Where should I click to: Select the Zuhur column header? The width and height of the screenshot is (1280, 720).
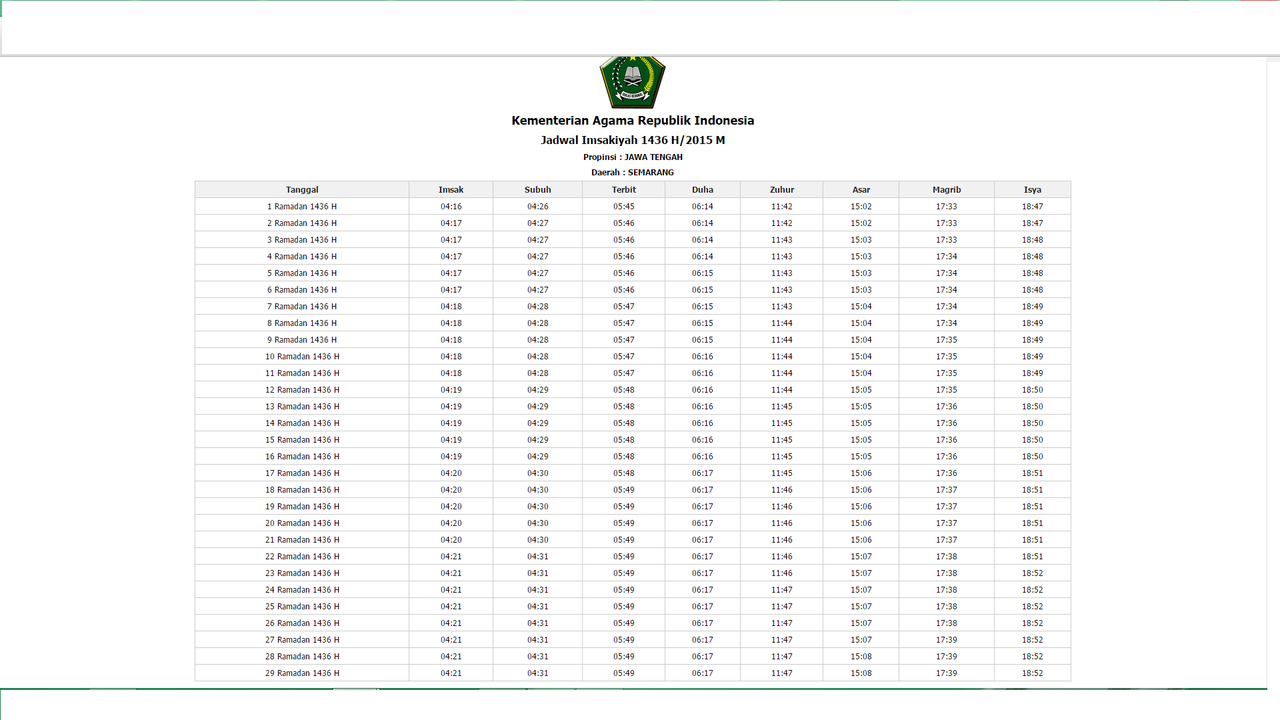(x=782, y=190)
